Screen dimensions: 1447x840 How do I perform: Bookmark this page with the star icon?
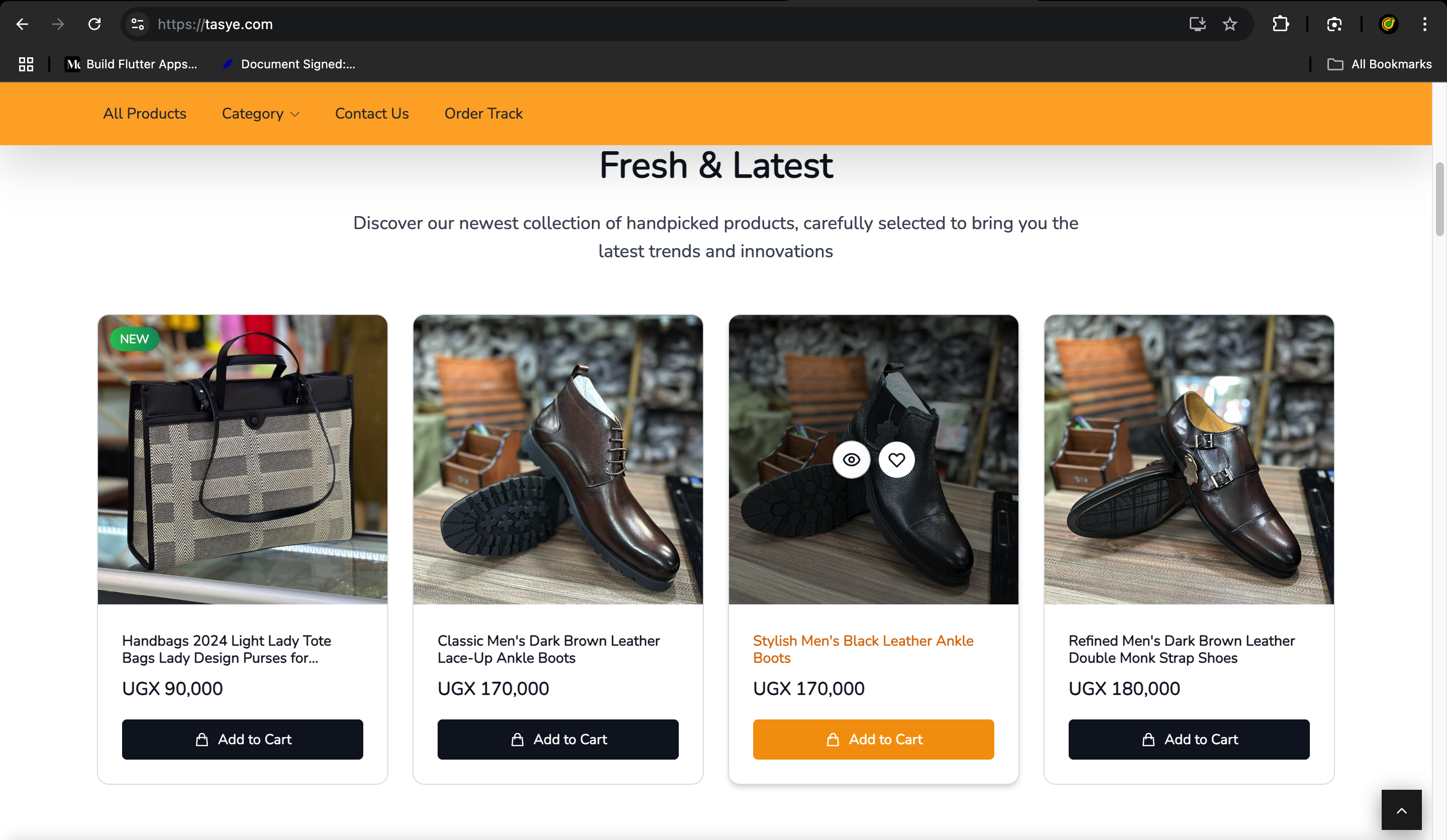click(x=1229, y=24)
